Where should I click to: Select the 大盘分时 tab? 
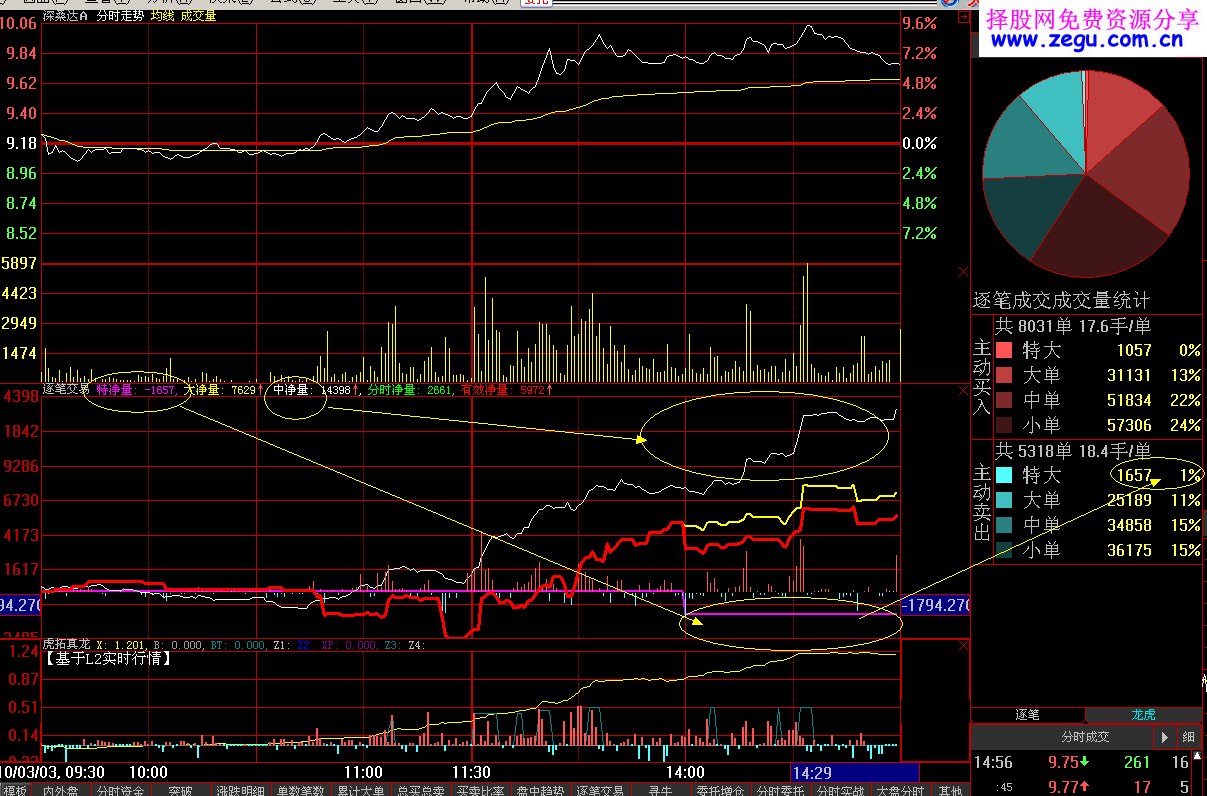coord(900,790)
